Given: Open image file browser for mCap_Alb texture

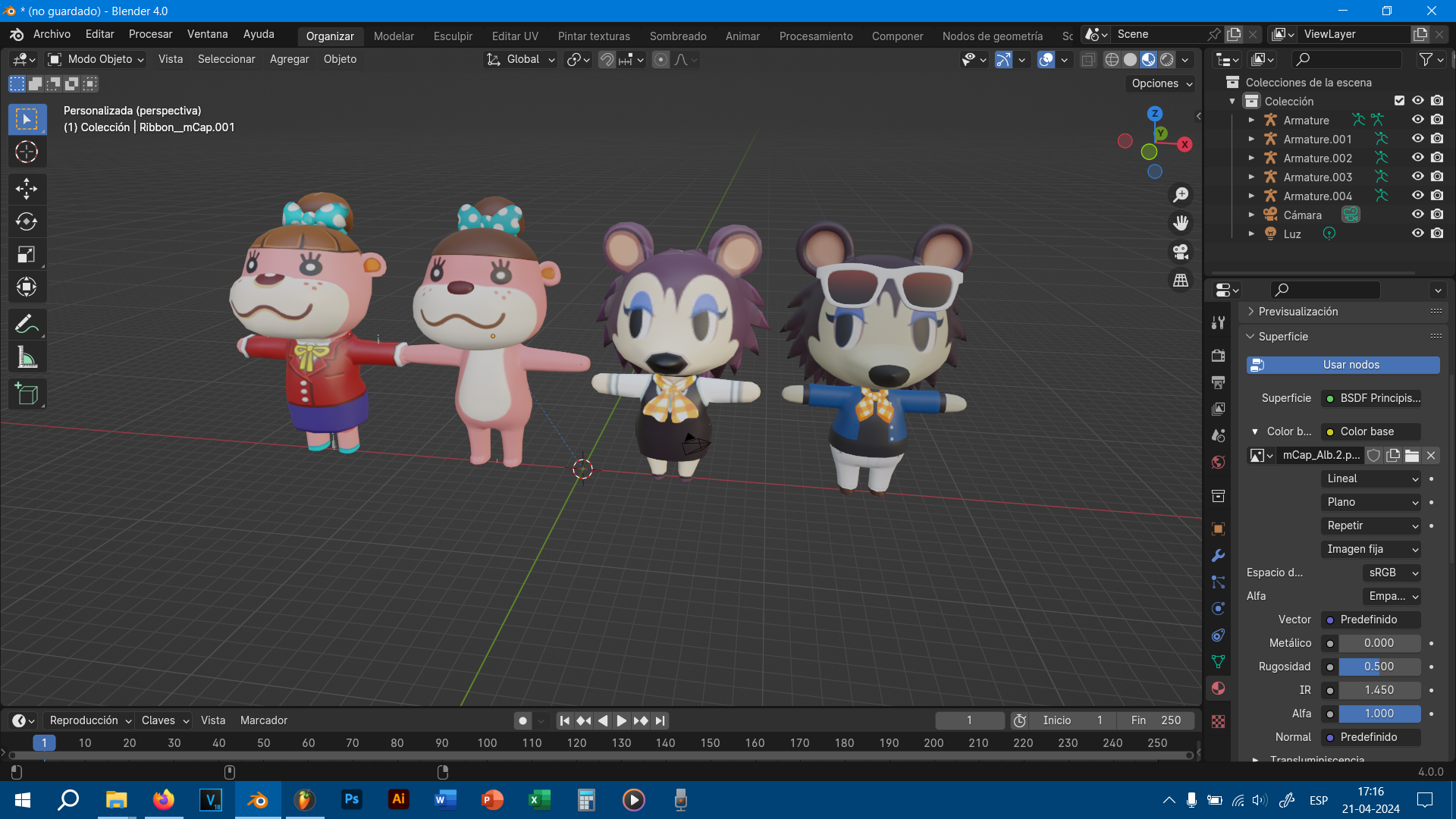Looking at the screenshot, I should (x=1412, y=455).
